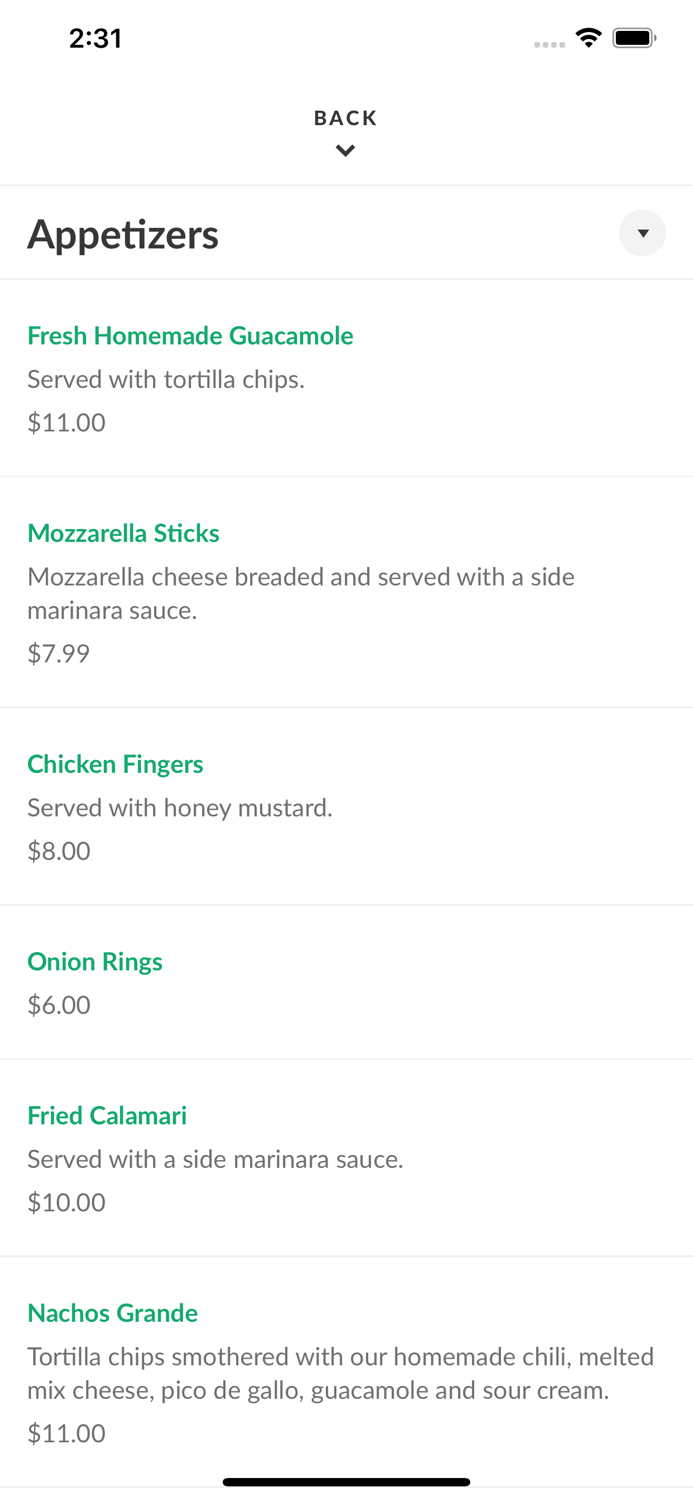Select Fresh Homemade Guacamole
Screen dimensions: 693x1500
tap(190, 336)
